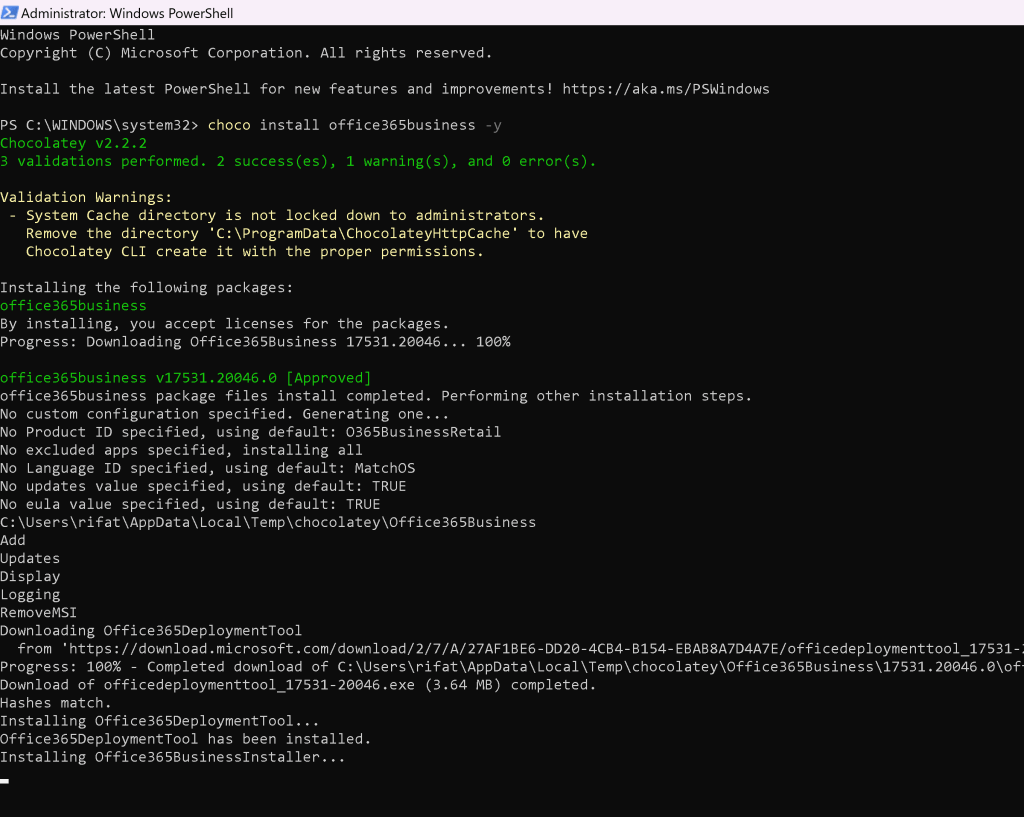Click "Installing Office365BusinessInstaller..." line
The width and height of the screenshot is (1024, 817).
(172, 757)
